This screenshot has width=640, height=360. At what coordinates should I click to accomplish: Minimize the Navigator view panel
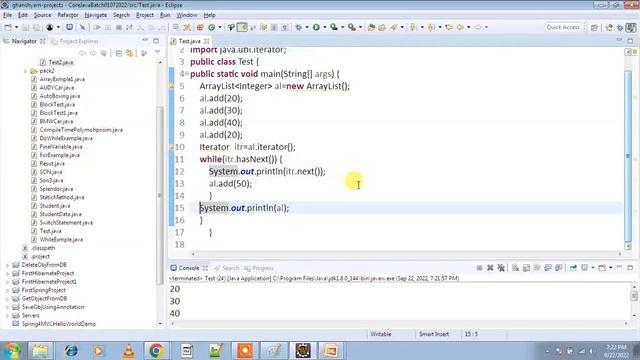tap(145, 41)
